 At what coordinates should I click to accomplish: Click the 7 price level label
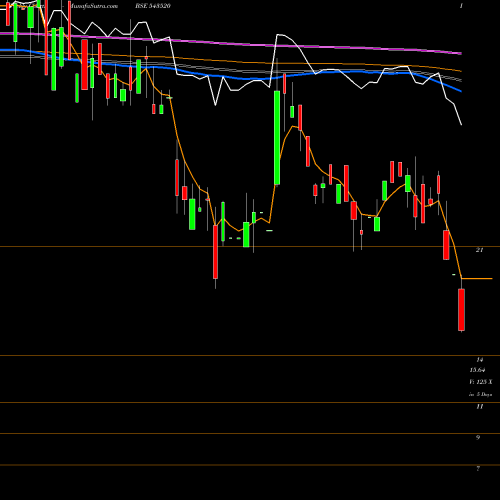(478, 468)
